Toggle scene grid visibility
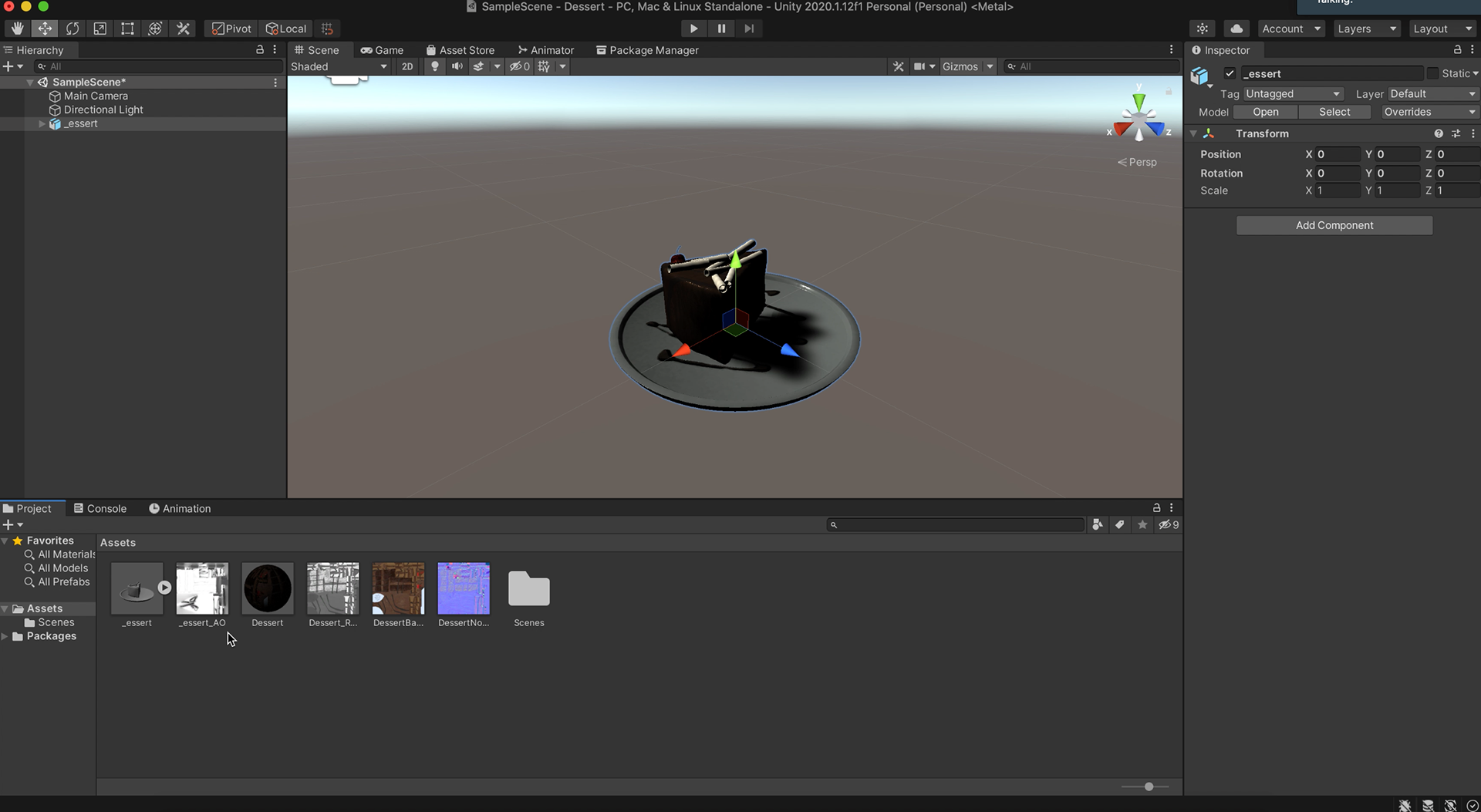Viewport: 1481px width, 812px height. coord(544,66)
